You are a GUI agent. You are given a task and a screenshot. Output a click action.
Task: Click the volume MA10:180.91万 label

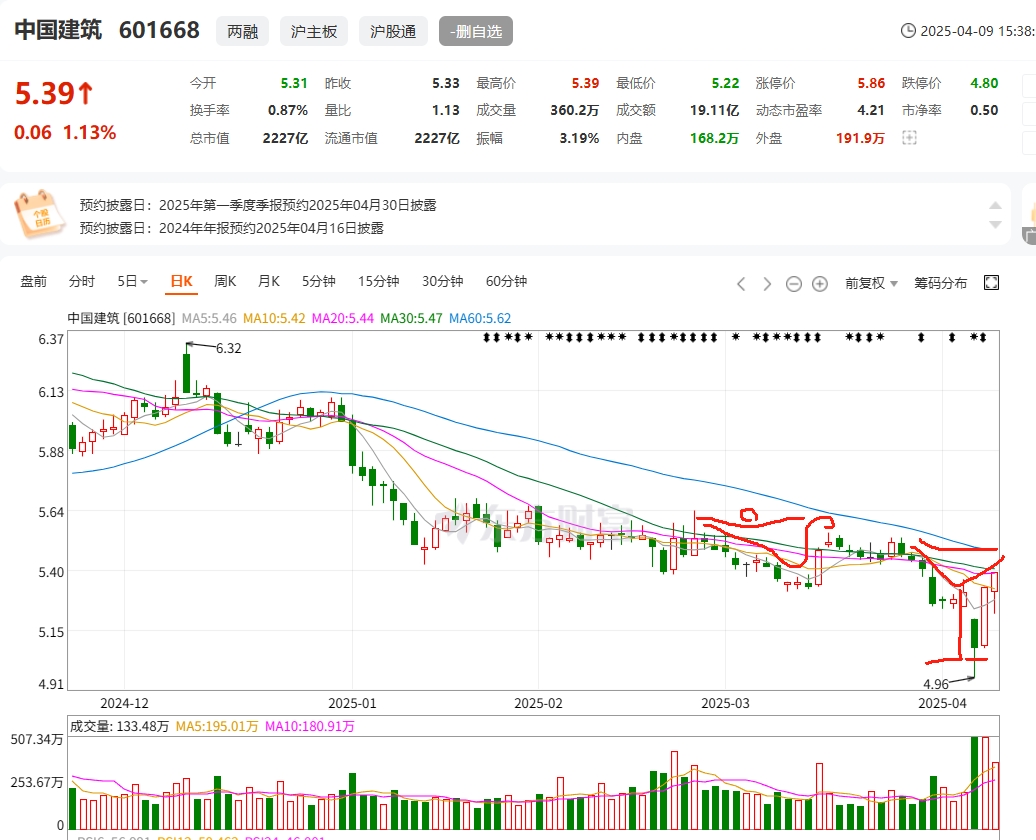point(310,726)
